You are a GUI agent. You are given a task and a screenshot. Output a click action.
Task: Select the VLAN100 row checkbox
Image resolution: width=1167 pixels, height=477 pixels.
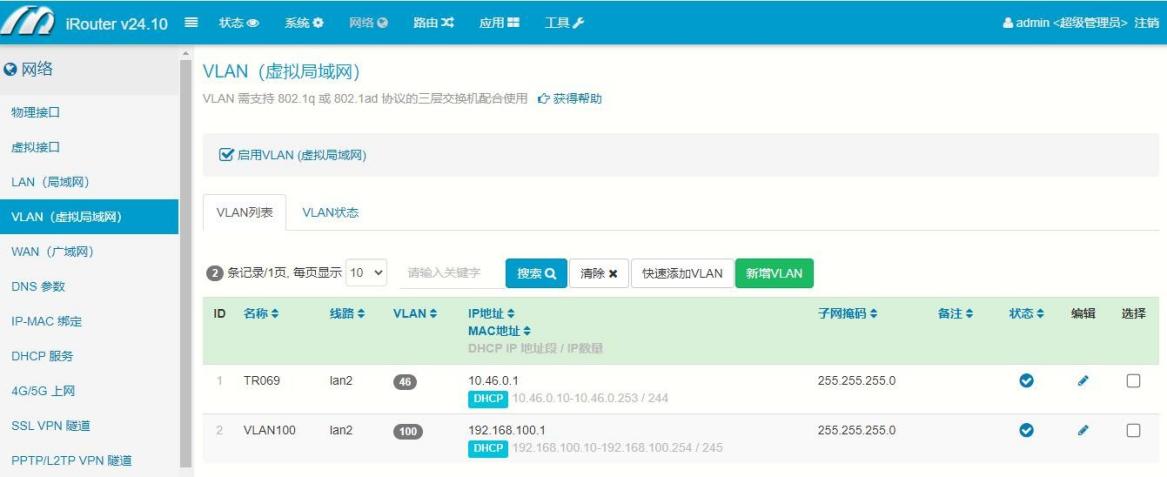(1133, 430)
